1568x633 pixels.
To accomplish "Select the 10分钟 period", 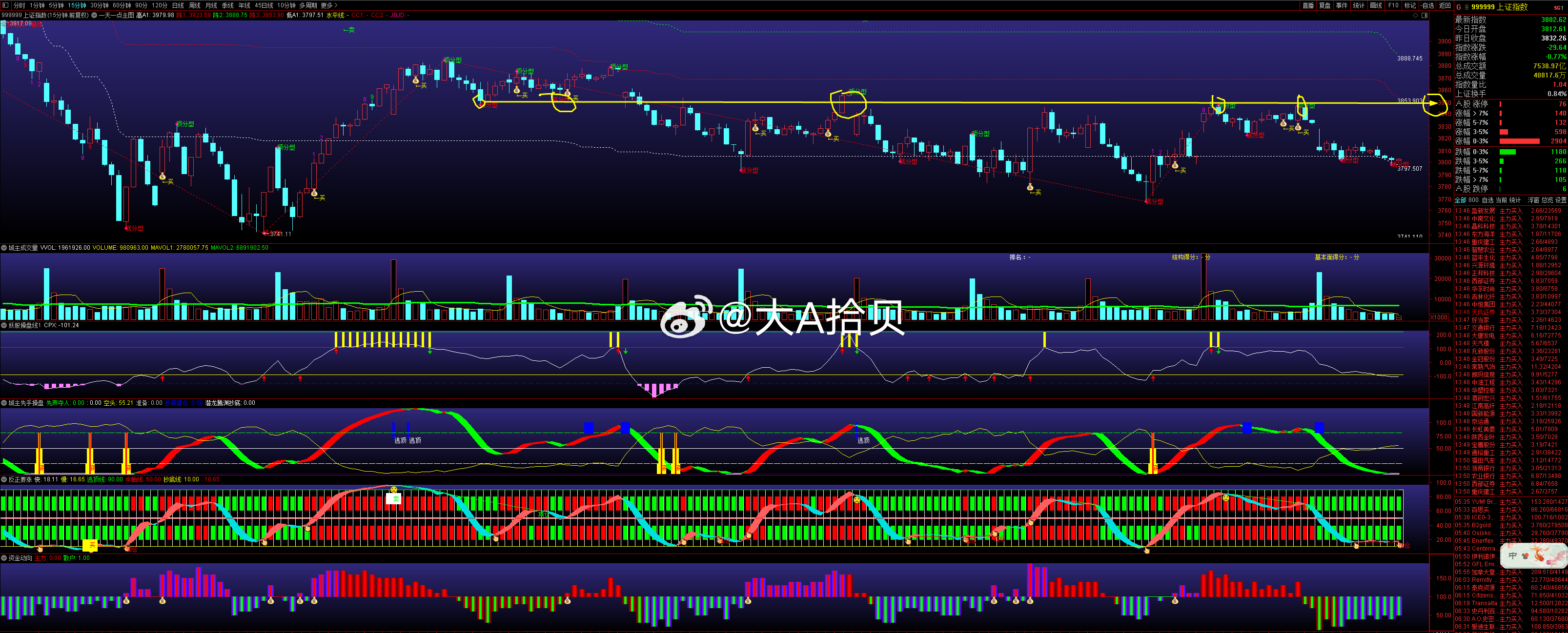I will coord(286,5).
